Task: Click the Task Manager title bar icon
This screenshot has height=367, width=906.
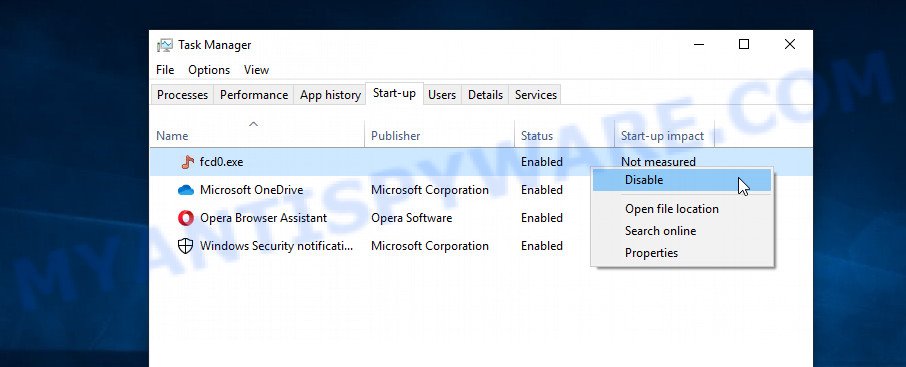Action: [165, 45]
